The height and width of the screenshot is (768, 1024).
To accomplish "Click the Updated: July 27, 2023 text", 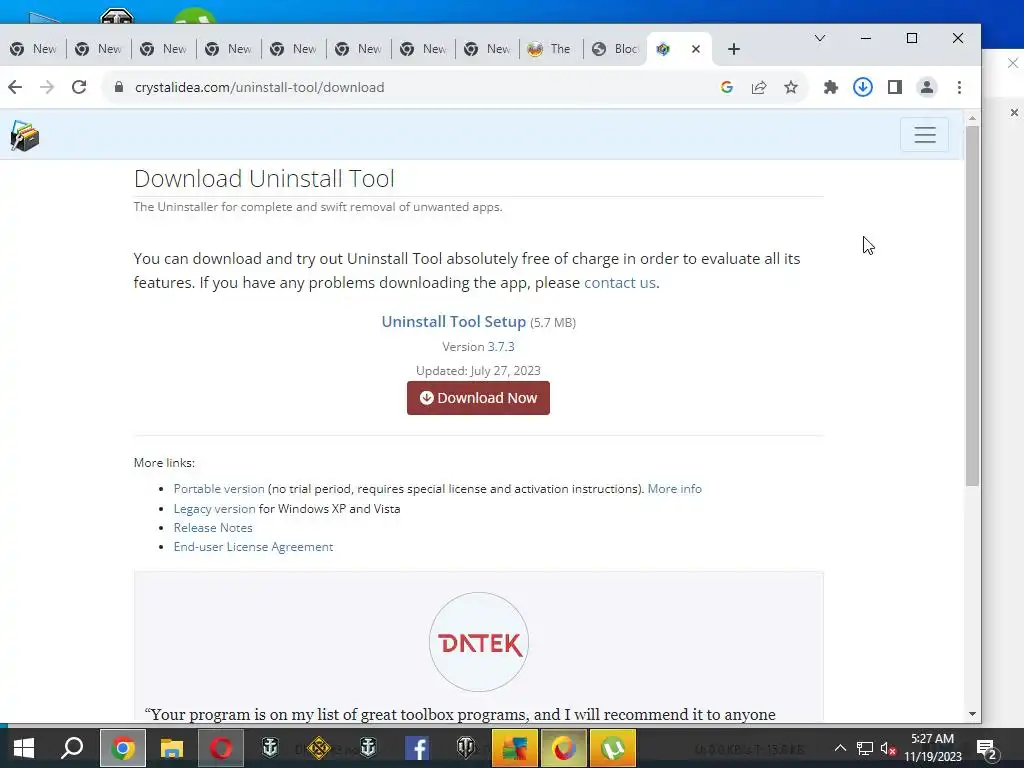I will 478,370.
